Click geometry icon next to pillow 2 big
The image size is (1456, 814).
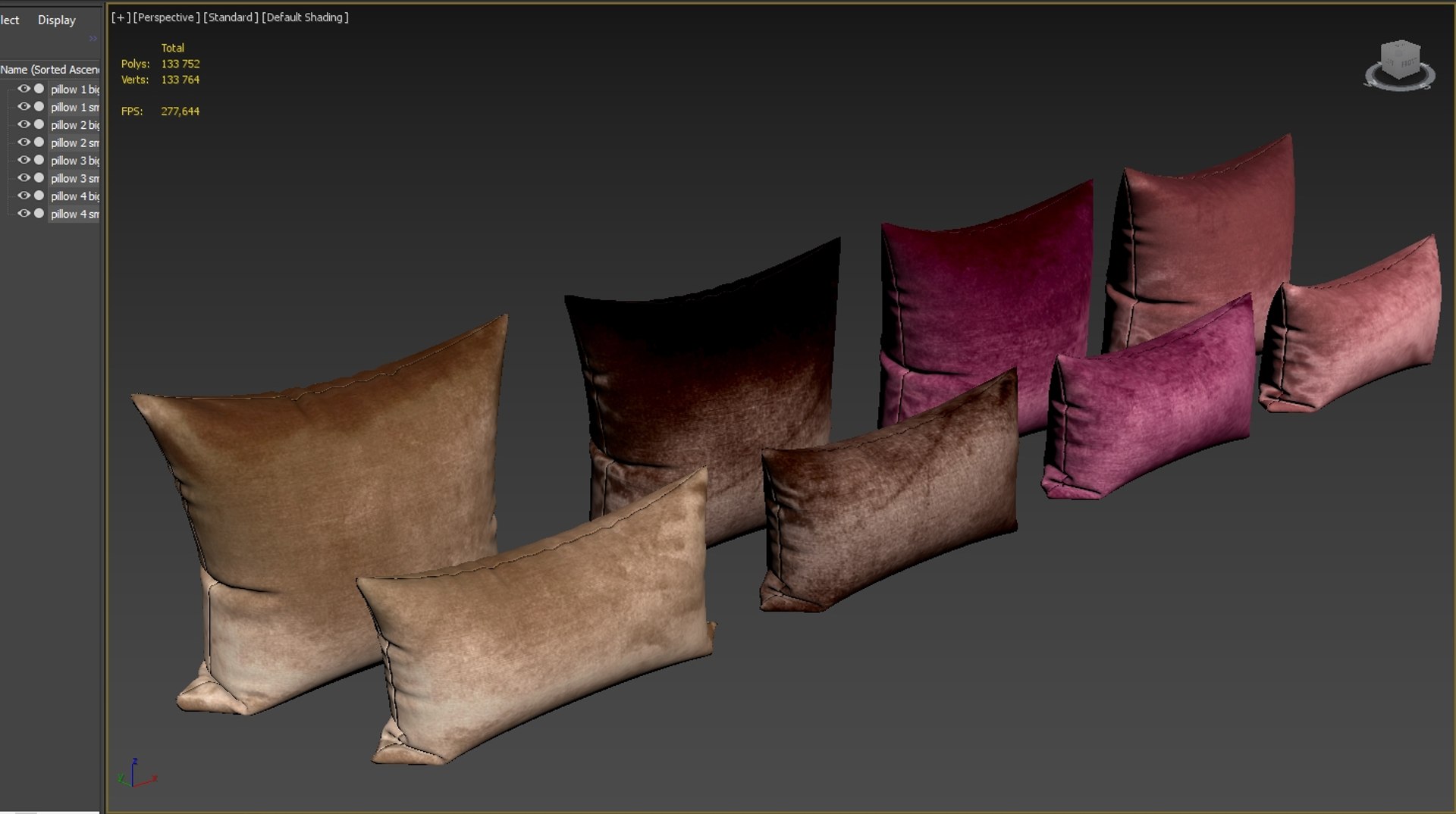coord(39,124)
